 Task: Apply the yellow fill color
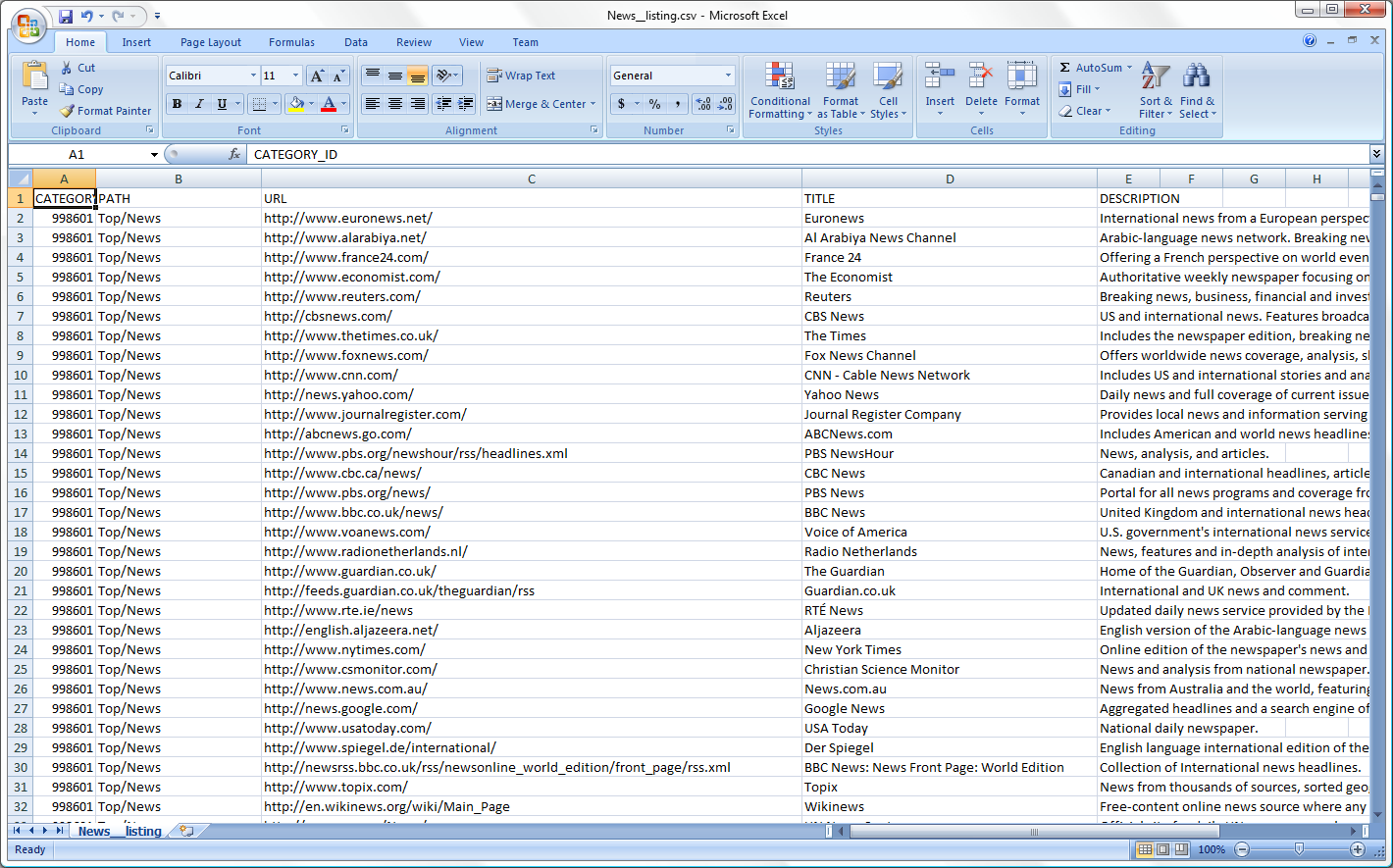click(296, 104)
